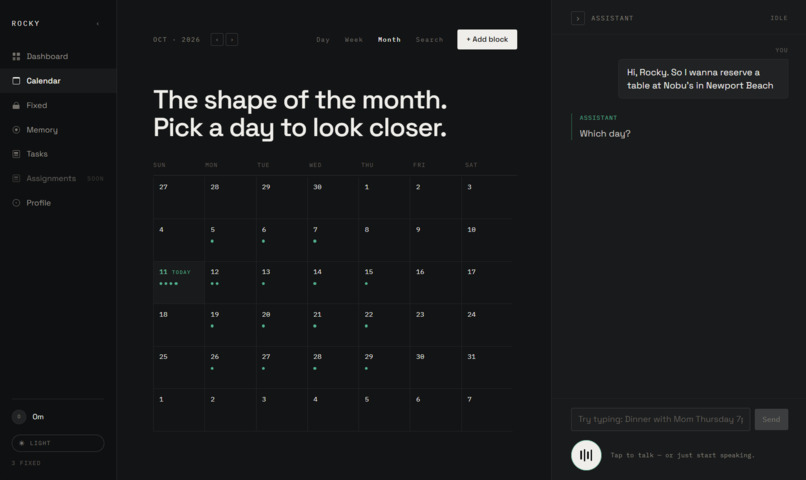Select September 27 in the first row
This screenshot has height=480, width=806.
coord(179,197)
